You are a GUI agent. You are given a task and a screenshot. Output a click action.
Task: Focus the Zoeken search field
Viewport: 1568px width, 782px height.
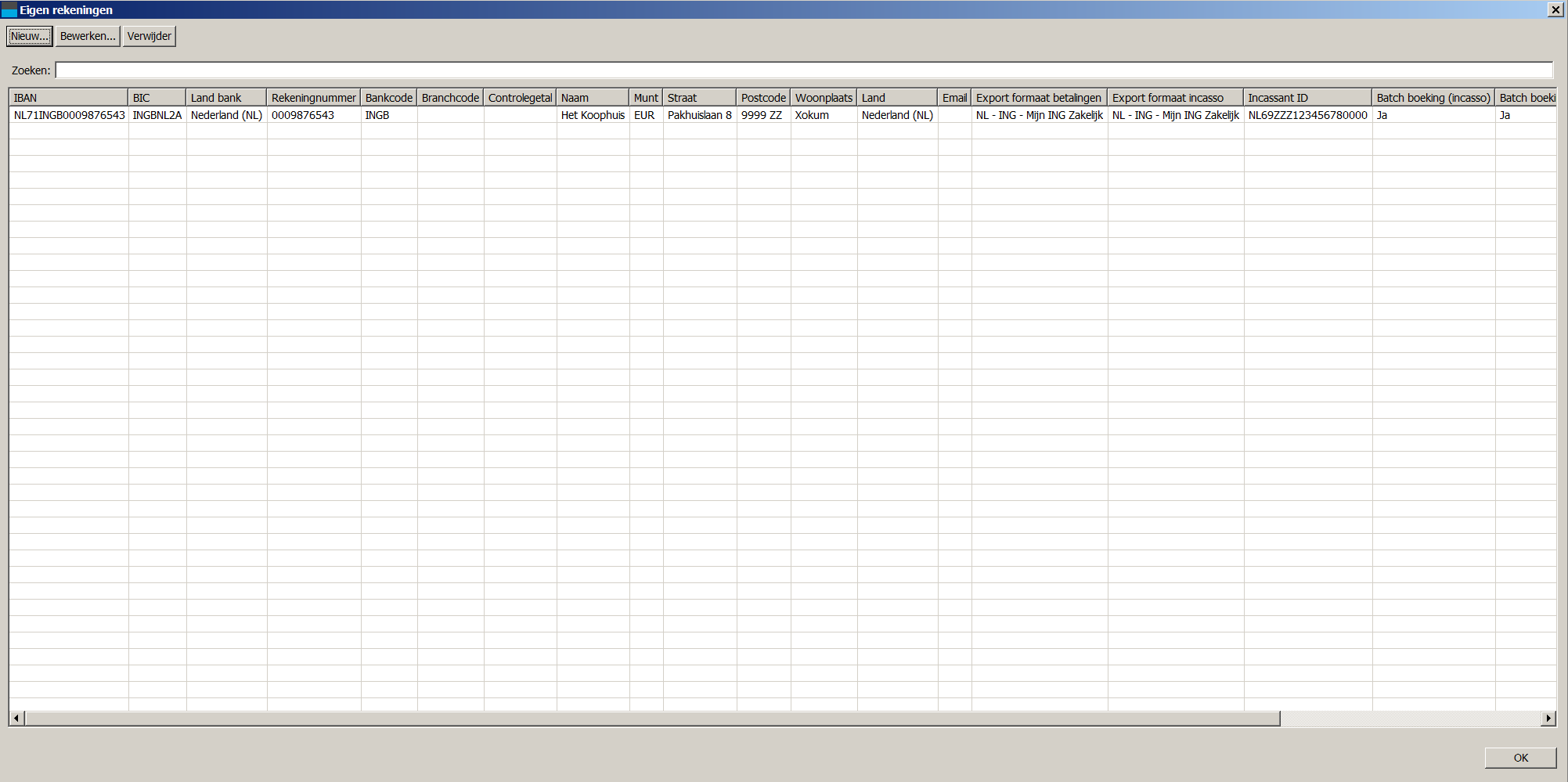pos(804,70)
